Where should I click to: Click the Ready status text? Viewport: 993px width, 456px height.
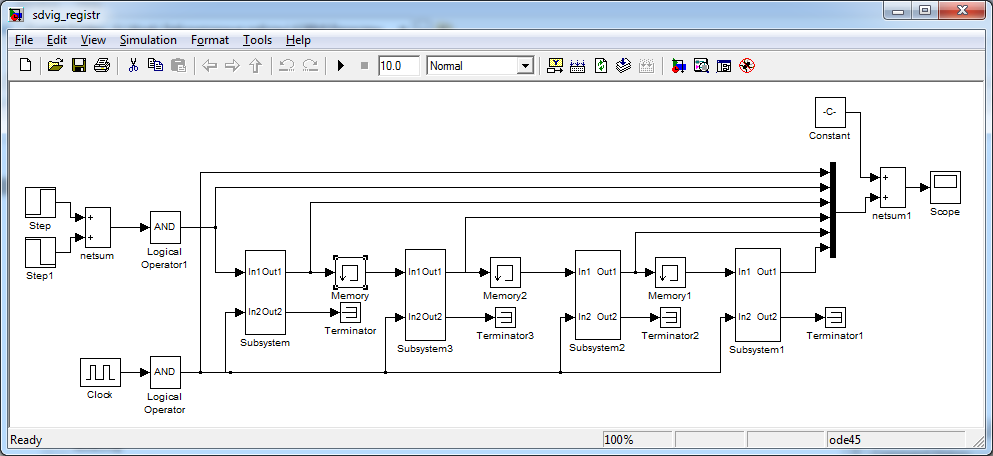click(x=27, y=440)
